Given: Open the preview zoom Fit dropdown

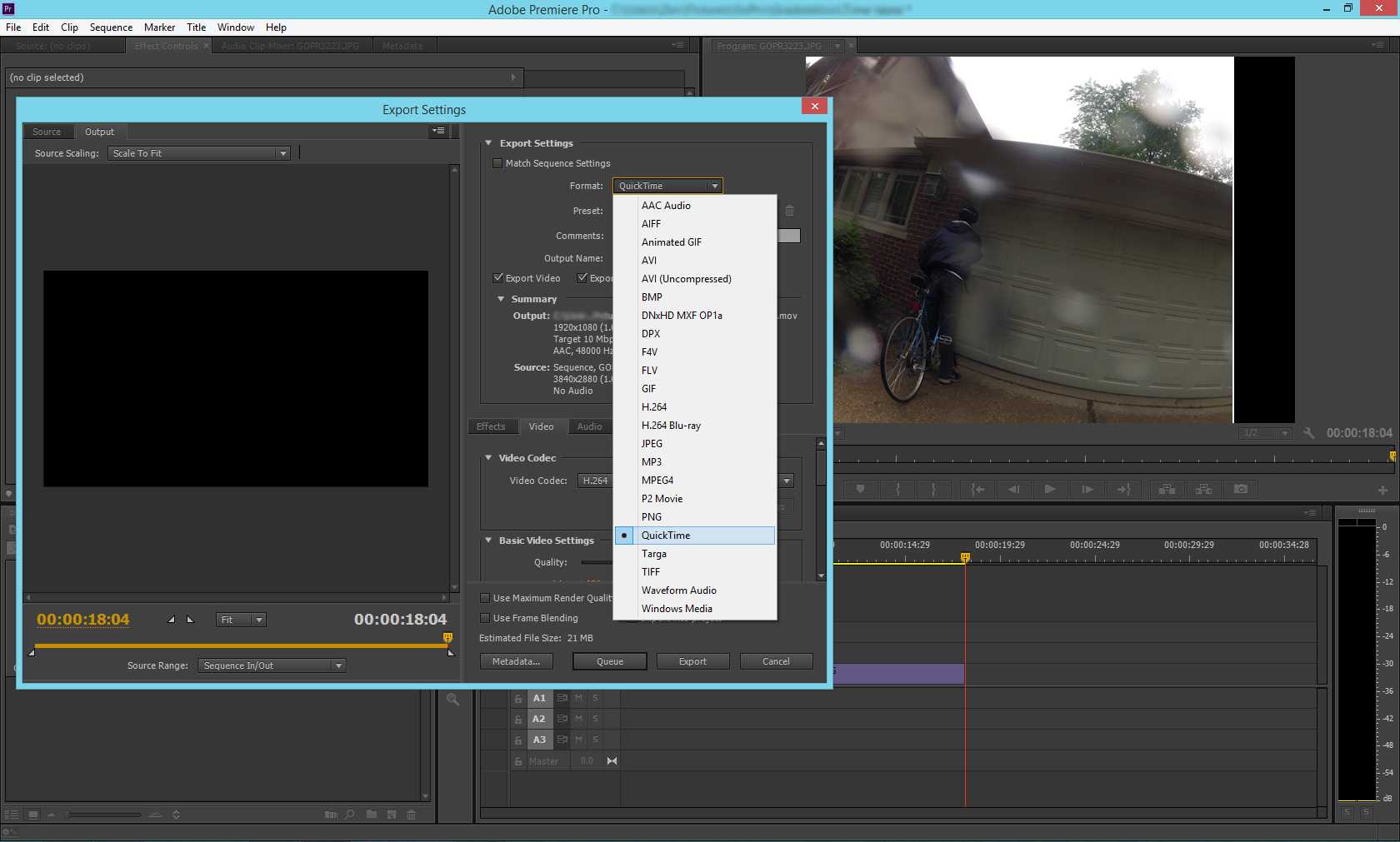Looking at the screenshot, I should pos(241,620).
